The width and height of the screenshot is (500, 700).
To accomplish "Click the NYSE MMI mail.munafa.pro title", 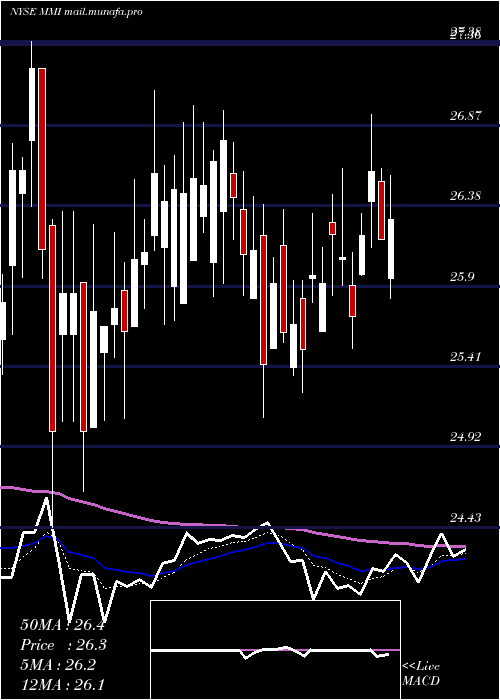I will pyautogui.click(x=76, y=12).
